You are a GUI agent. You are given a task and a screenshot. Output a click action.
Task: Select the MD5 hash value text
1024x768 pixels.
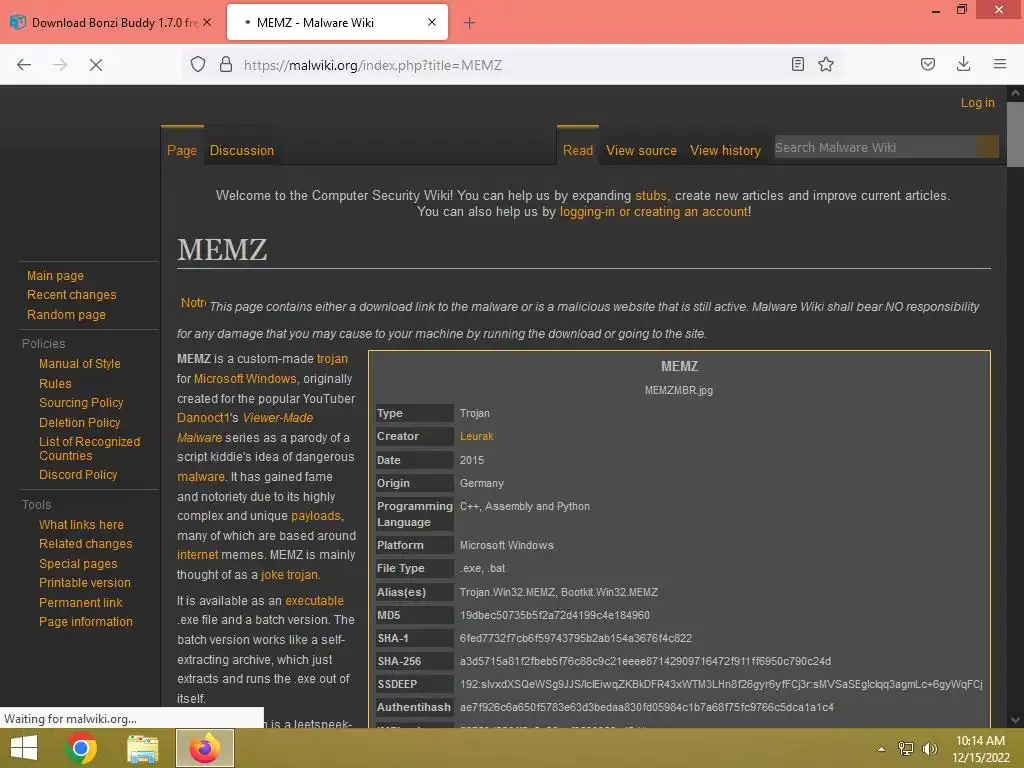tap(554, 615)
